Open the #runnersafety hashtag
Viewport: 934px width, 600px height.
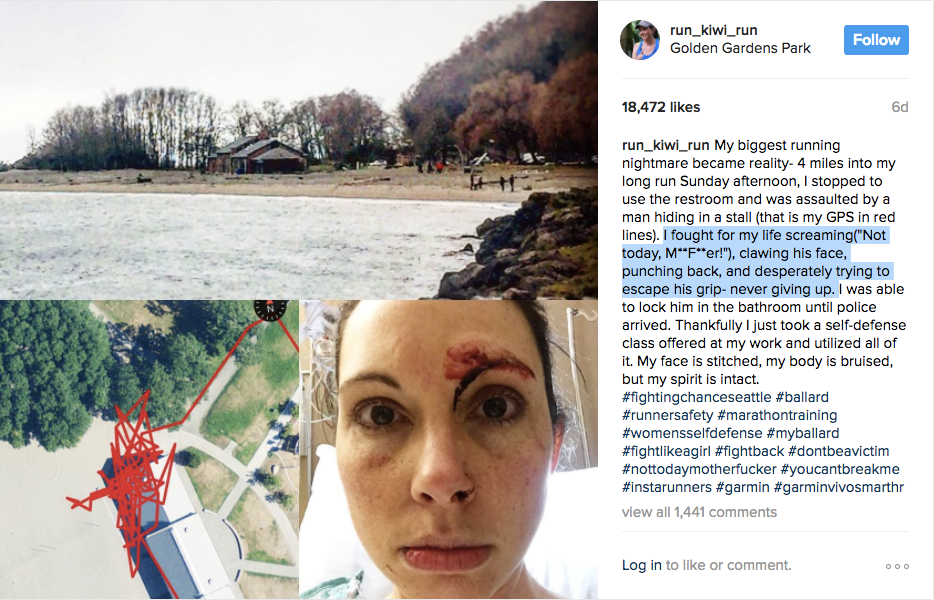coord(667,415)
